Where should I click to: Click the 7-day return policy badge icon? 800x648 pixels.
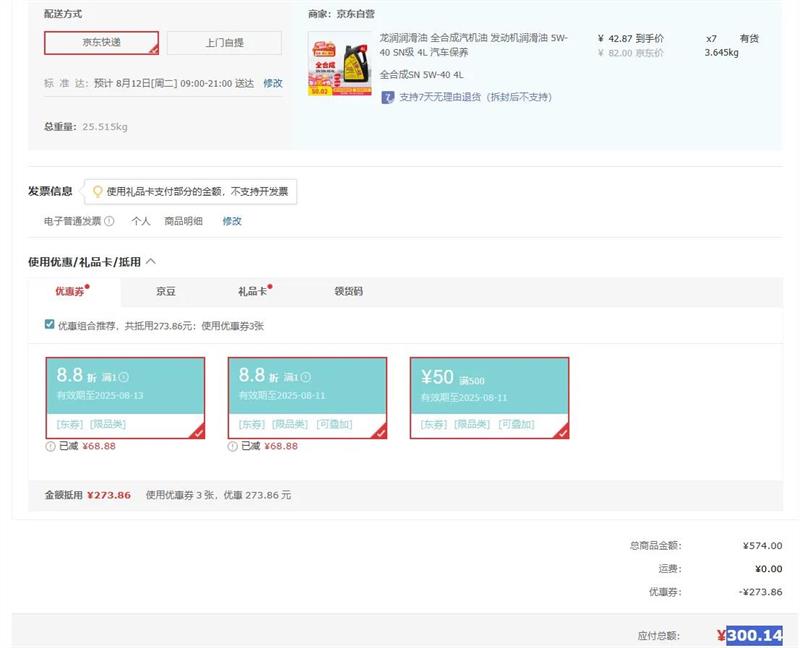pos(387,97)
